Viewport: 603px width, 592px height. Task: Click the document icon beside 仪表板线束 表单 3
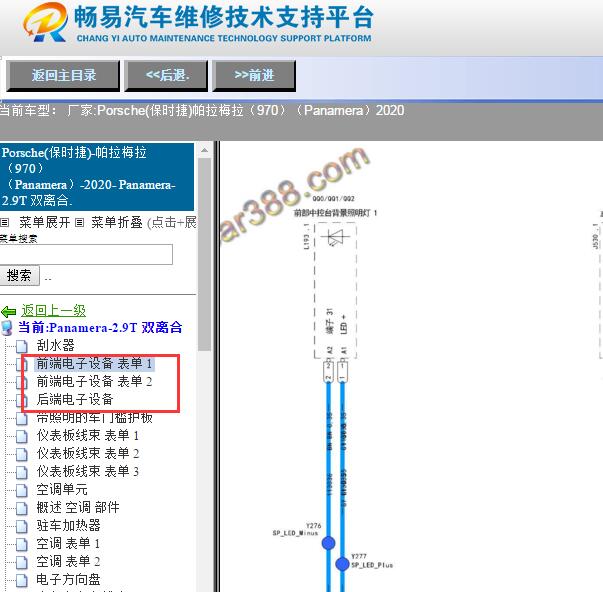click(x=22, y=472)
